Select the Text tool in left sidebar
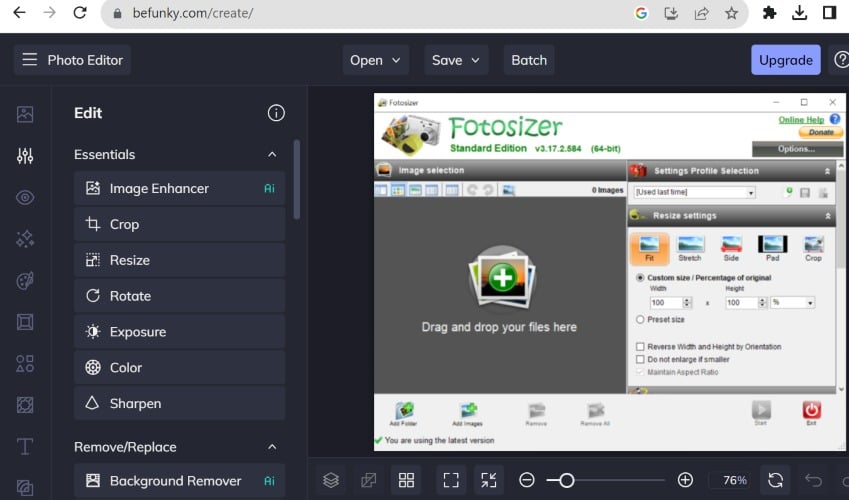This screenshot has height=500, width=849. coord(25,446)
